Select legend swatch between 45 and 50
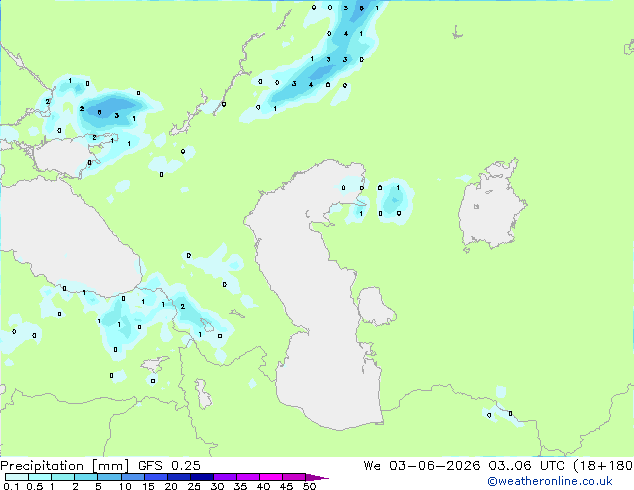The image size is (634, 490). (294, 477)
